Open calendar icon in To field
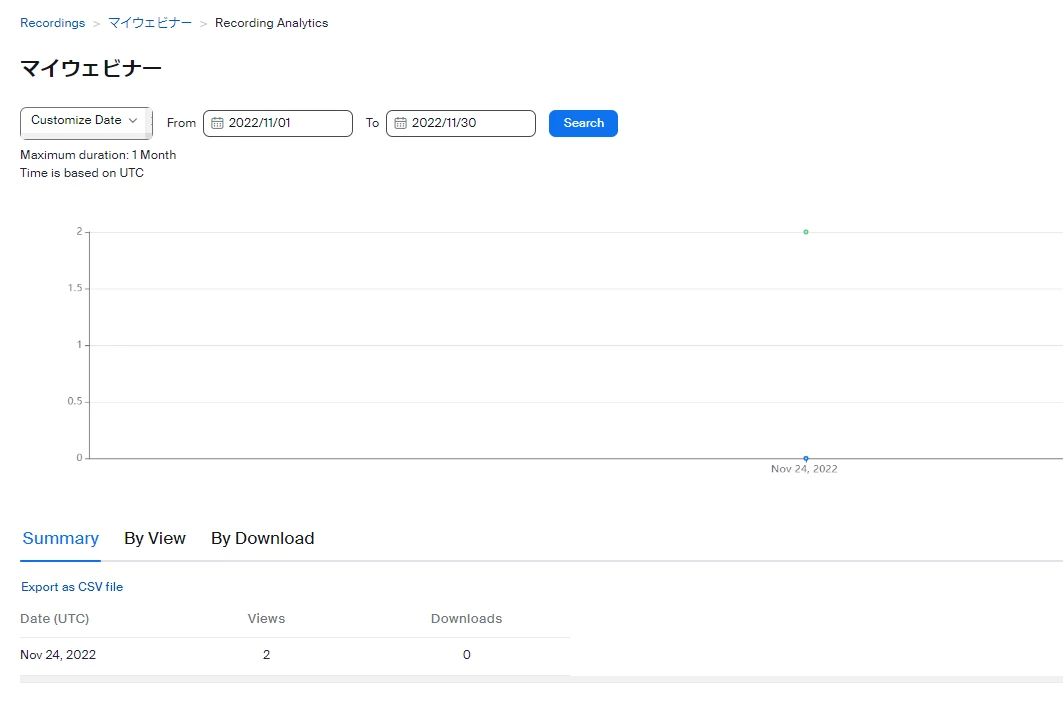 coord(400,123)
